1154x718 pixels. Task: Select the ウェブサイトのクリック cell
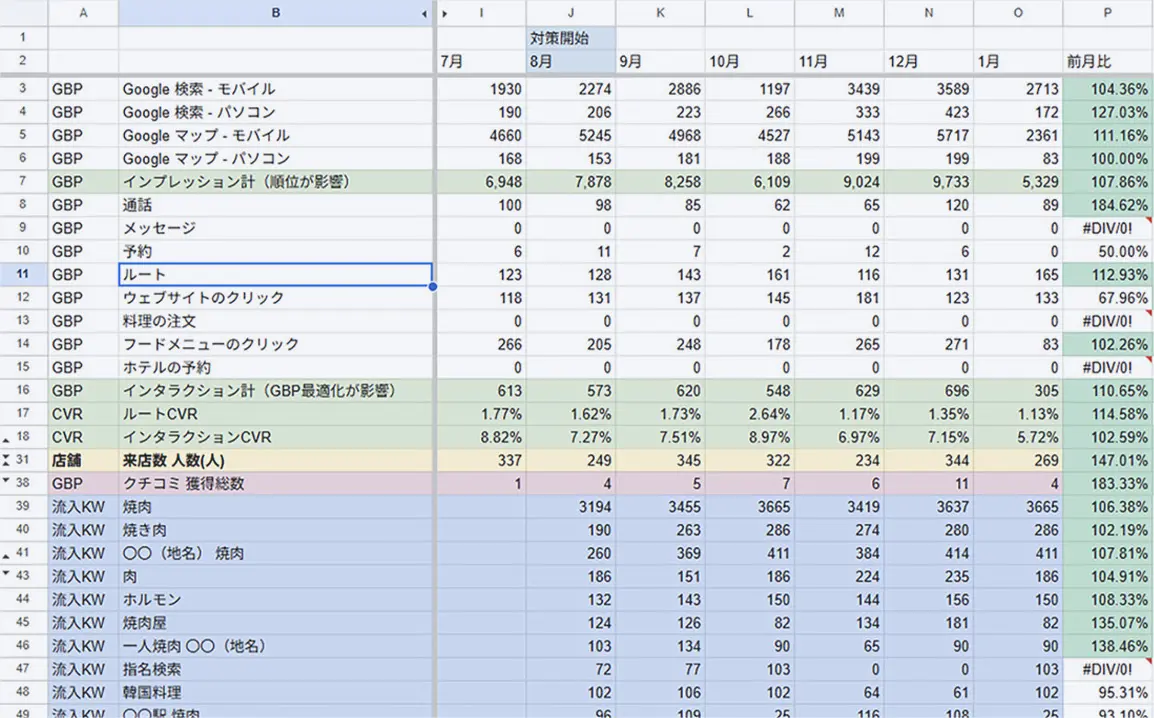[x=275, y=298]
